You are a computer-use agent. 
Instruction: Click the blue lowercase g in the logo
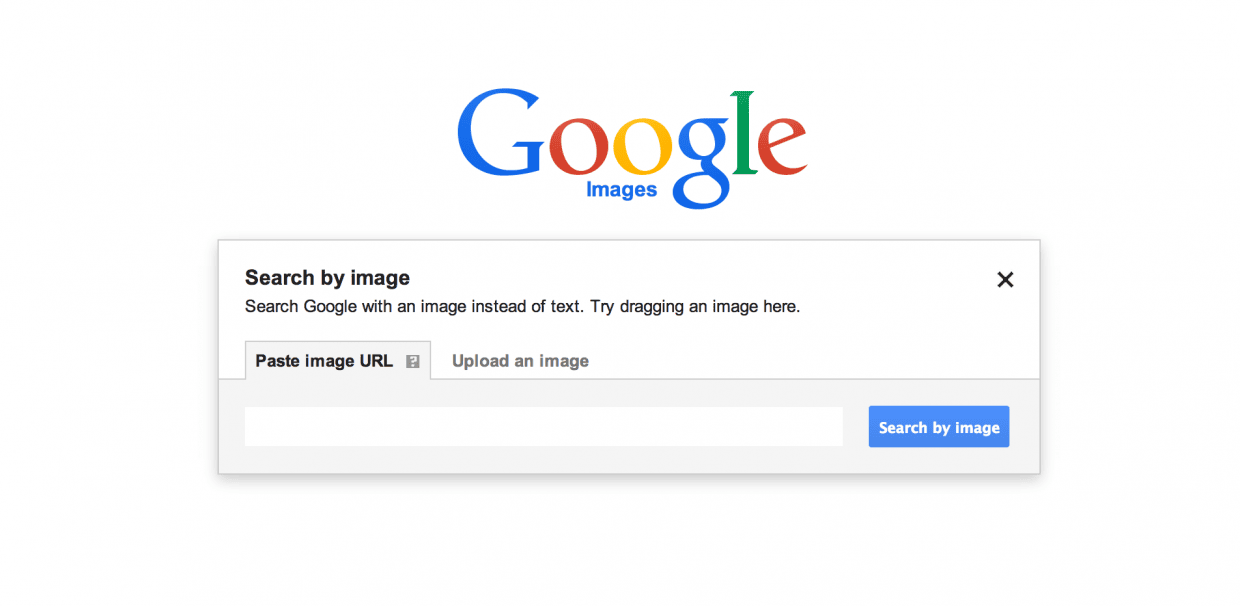coord(702,163)
